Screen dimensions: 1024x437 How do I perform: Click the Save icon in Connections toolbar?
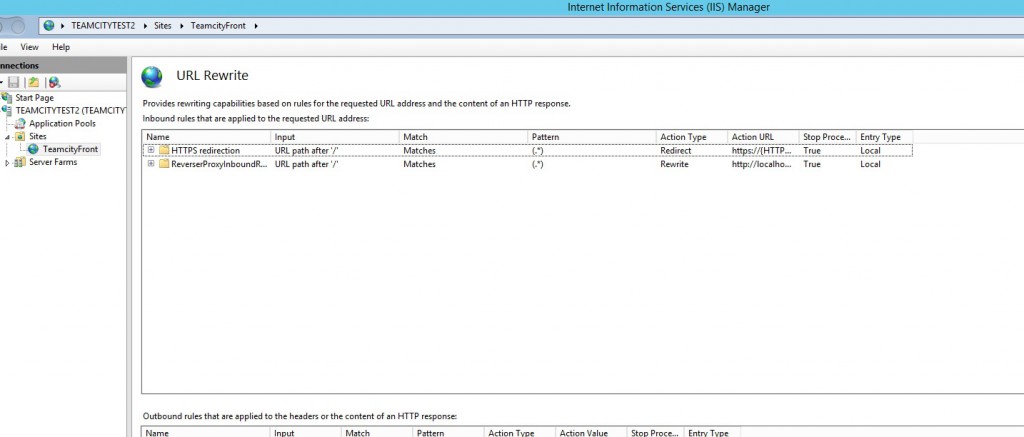[14, 82]
